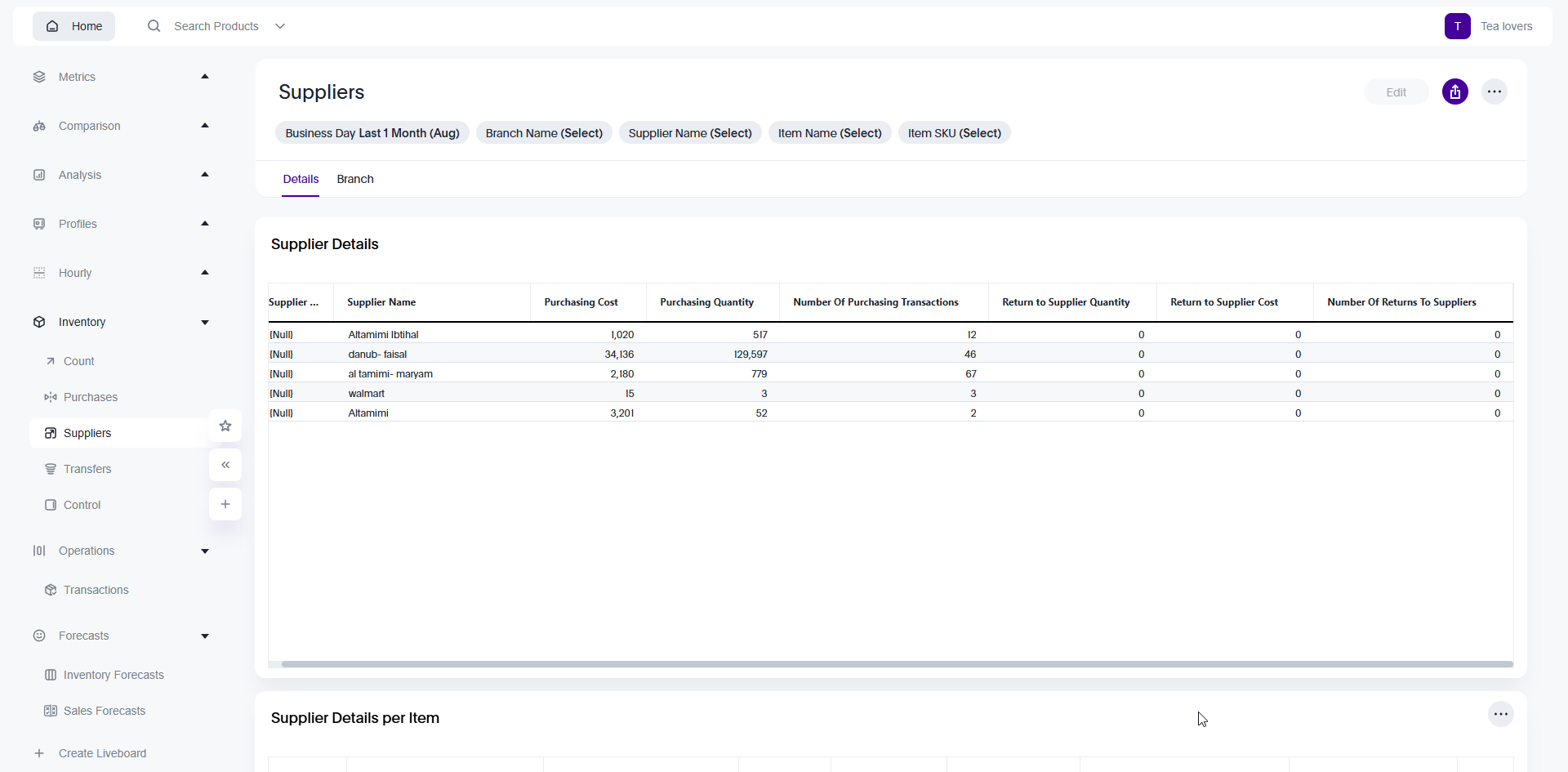The width and height of the screenshot is (1568, 772).
Task: Click the search magnifier icon
Action: coord(154,26)
